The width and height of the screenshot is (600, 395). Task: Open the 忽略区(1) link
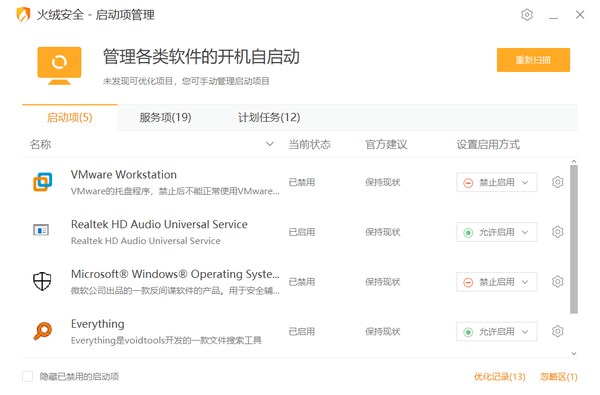tap(559, 377)
